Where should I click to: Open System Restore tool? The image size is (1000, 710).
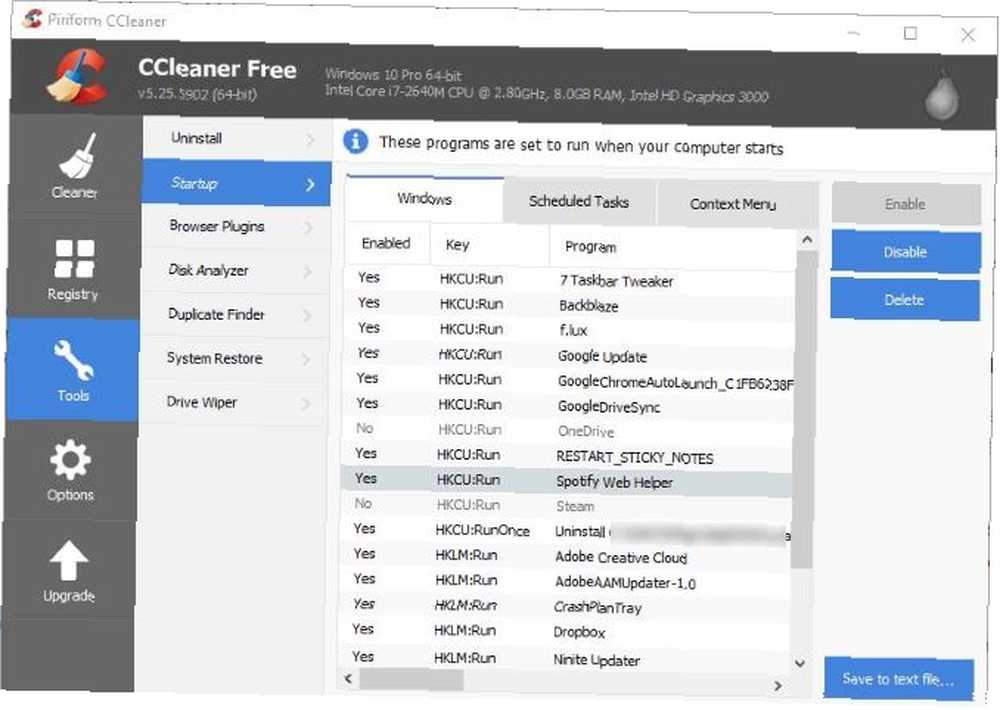coord(233,359)
